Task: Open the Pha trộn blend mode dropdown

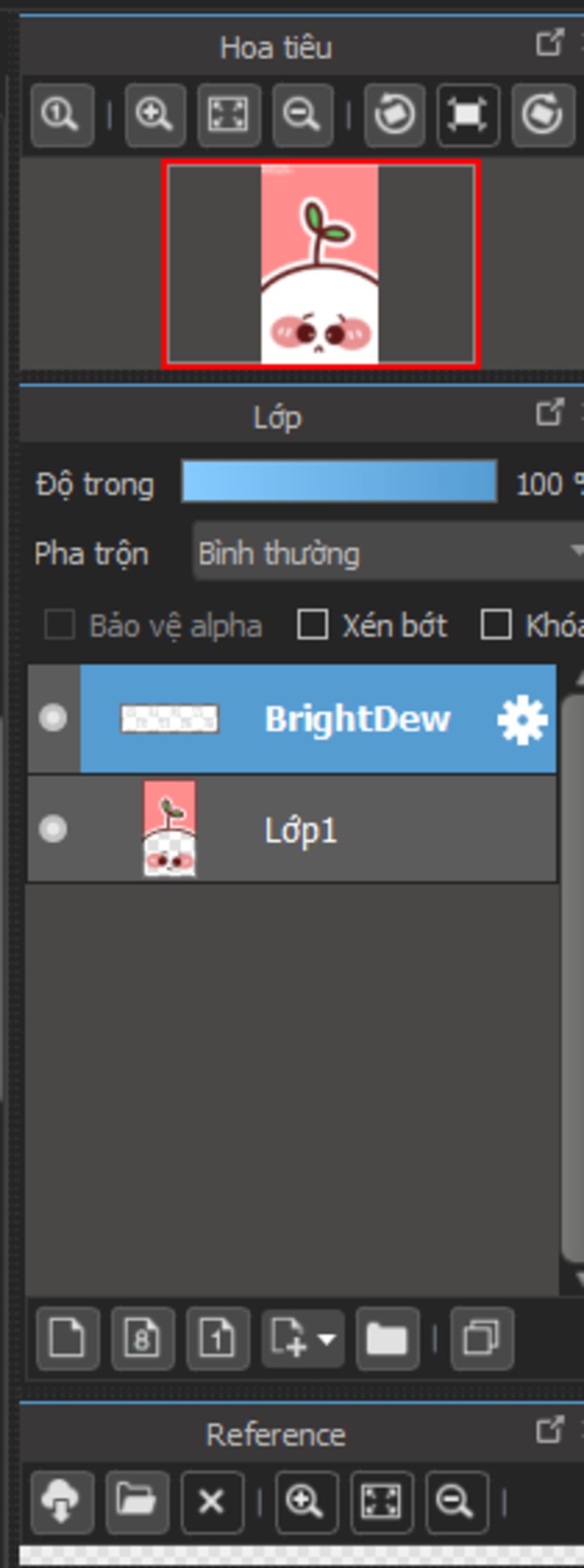Action: 387,553
